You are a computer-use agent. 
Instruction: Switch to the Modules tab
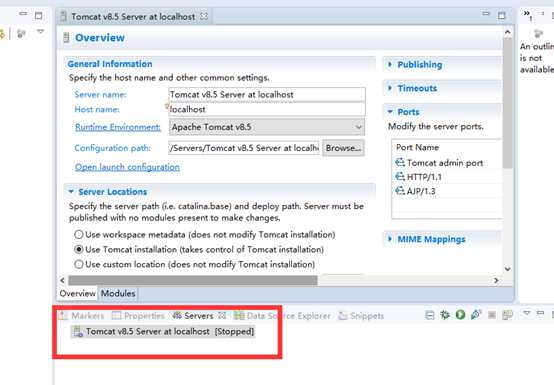click(118, 293)
